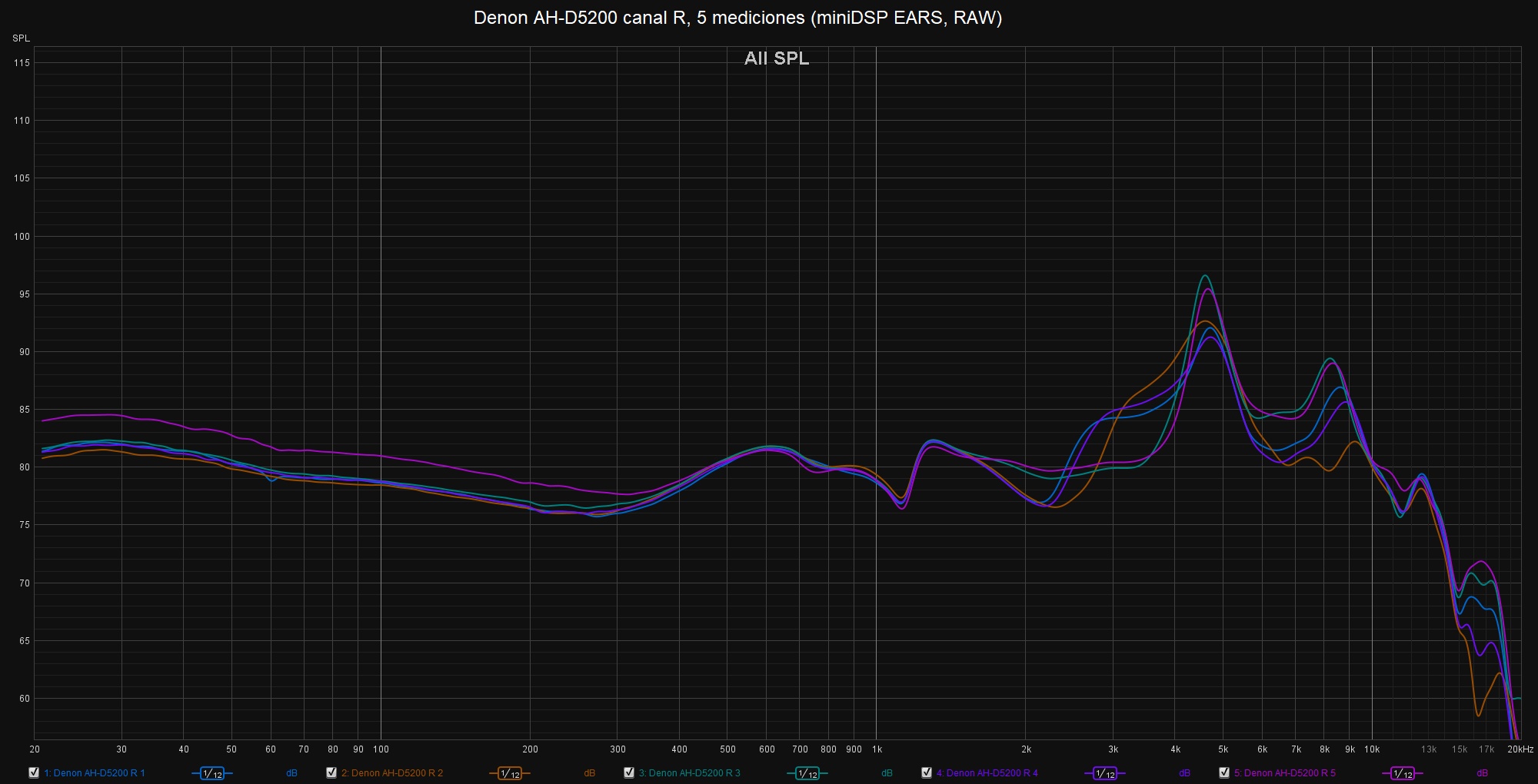Toggle visibility checkbox of Denon AH-D5200 R 5
The height and width of the screenshot is (784, 1538).
[1224, 772]
